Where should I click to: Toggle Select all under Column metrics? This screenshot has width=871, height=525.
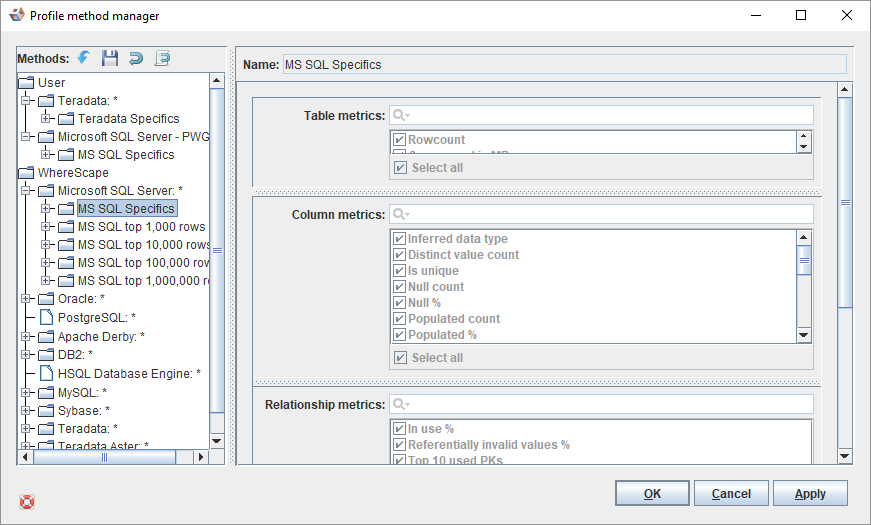pos(400,358)
